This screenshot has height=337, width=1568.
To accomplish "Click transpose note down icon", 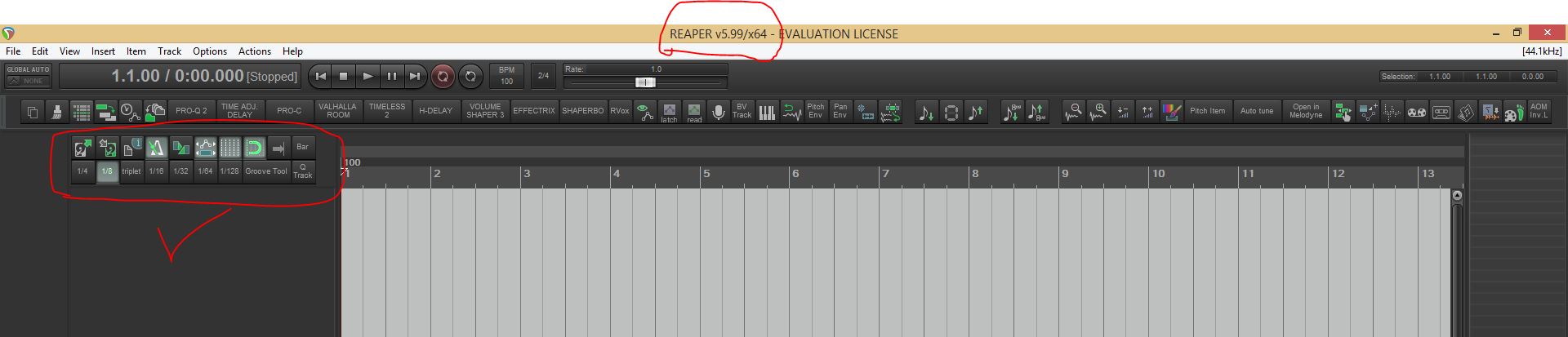I will [x=927, y=112].
